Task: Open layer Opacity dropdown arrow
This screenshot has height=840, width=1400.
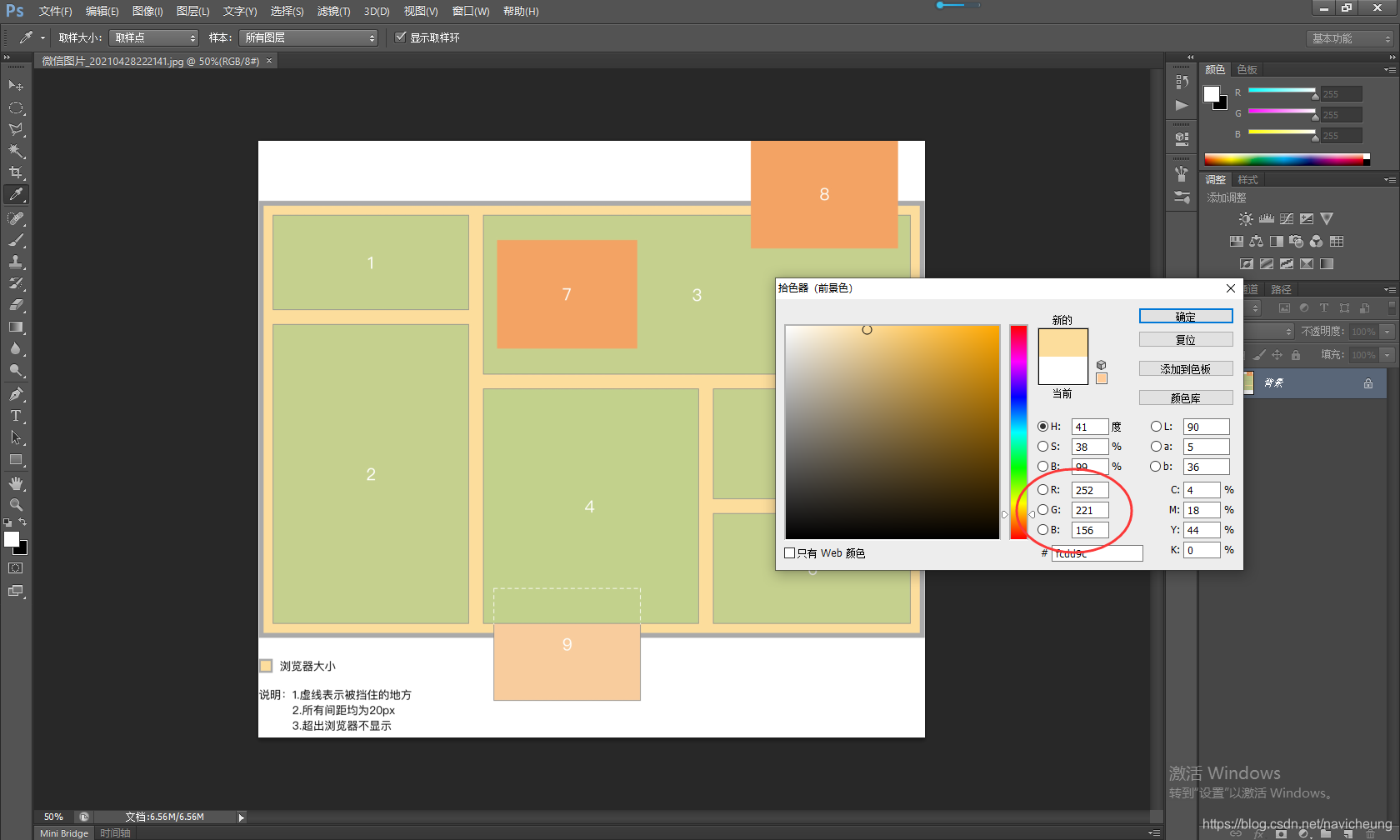Action: pos(1387,331)
